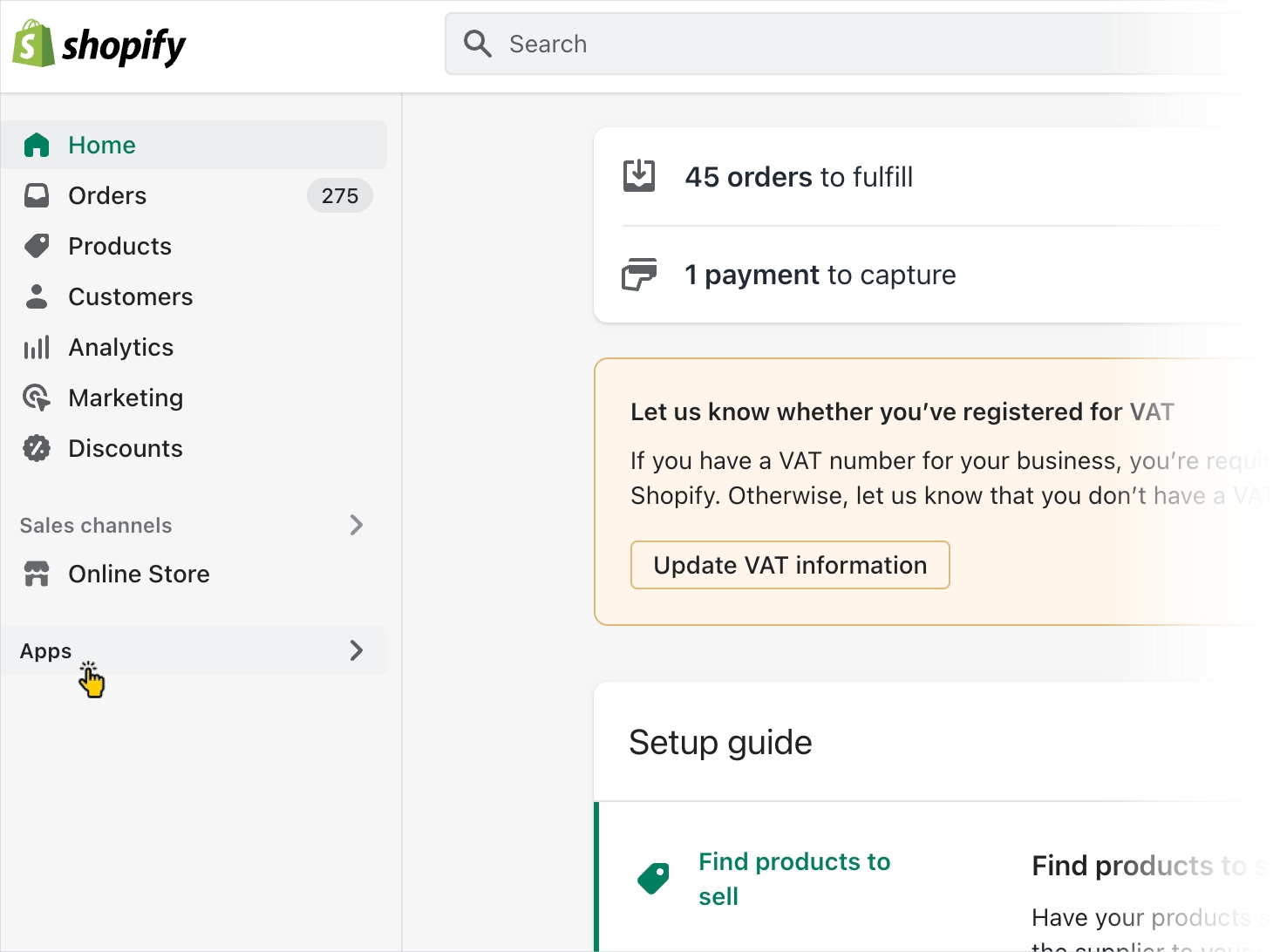Click the Analytics bar chart icon
This screenshot has height=952, width=1280.
[x=37, y=347]
